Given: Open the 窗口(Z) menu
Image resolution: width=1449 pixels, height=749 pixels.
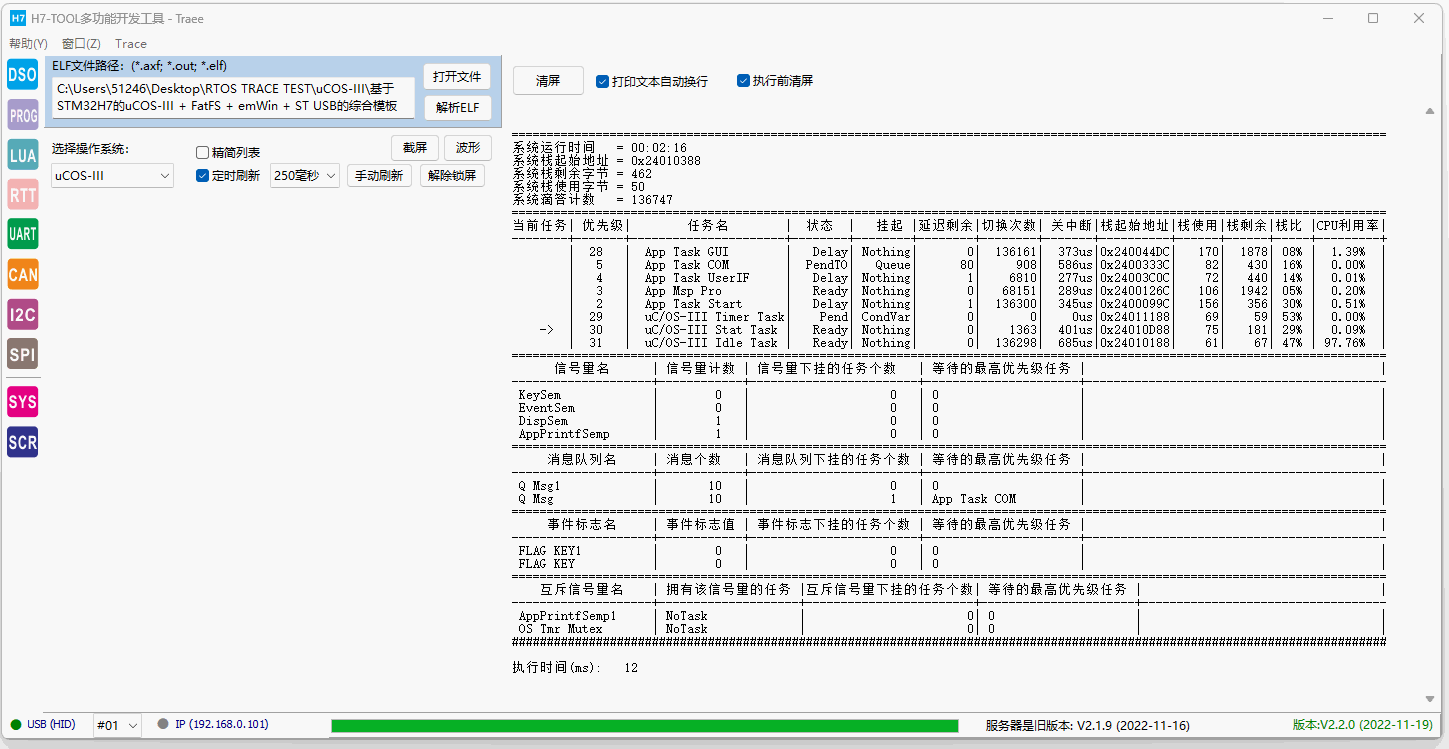Looking at the screenshot, I should tap(81, 44).
